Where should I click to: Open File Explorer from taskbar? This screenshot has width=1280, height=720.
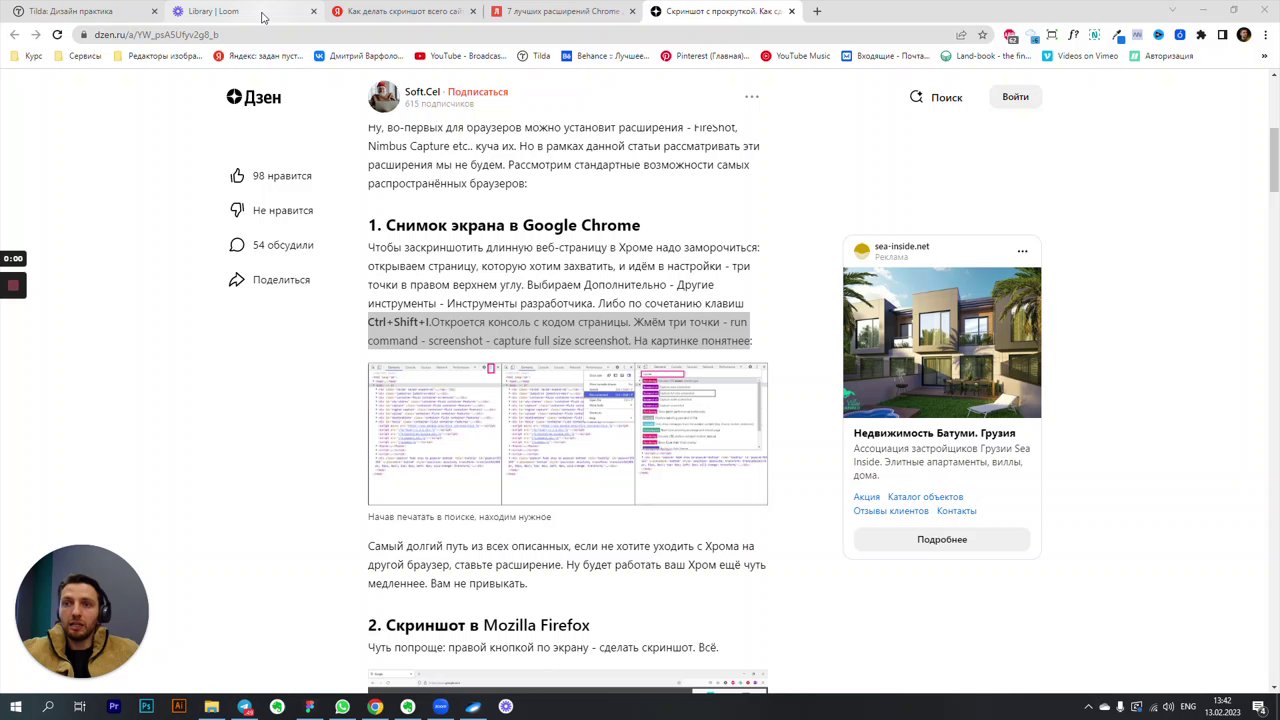pos(212,707)
